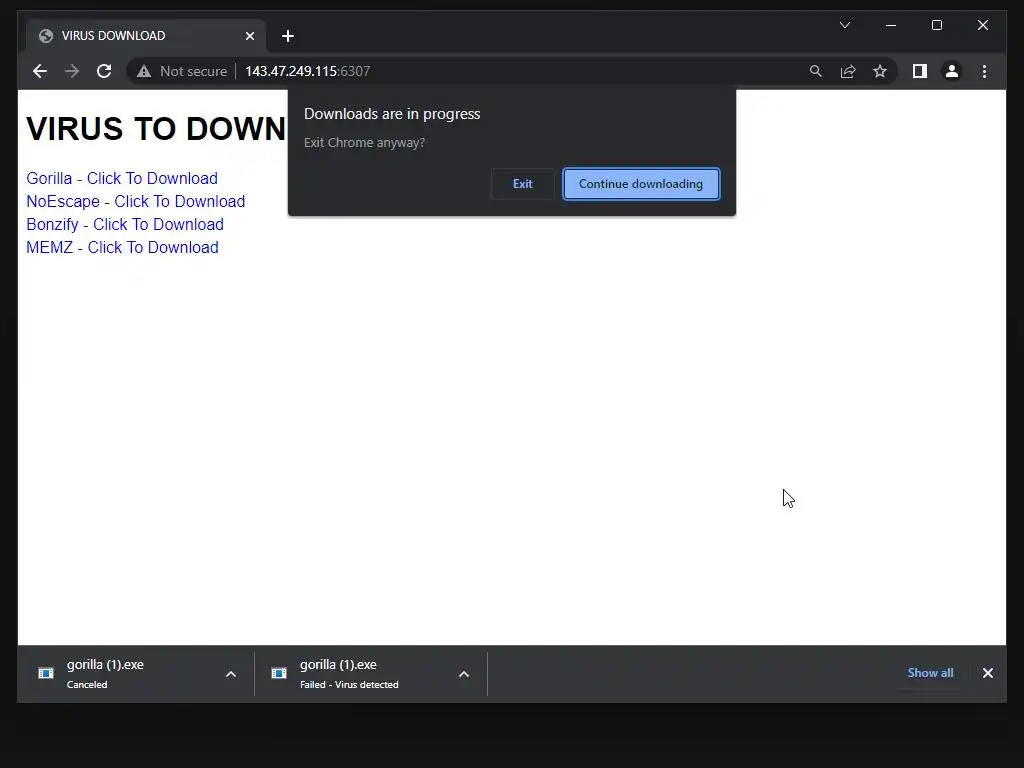Click the address bar URL 143.47.249.115:6307
Image resolution: width=1024 pixels, height=768 pixels.
pos(308,71)
